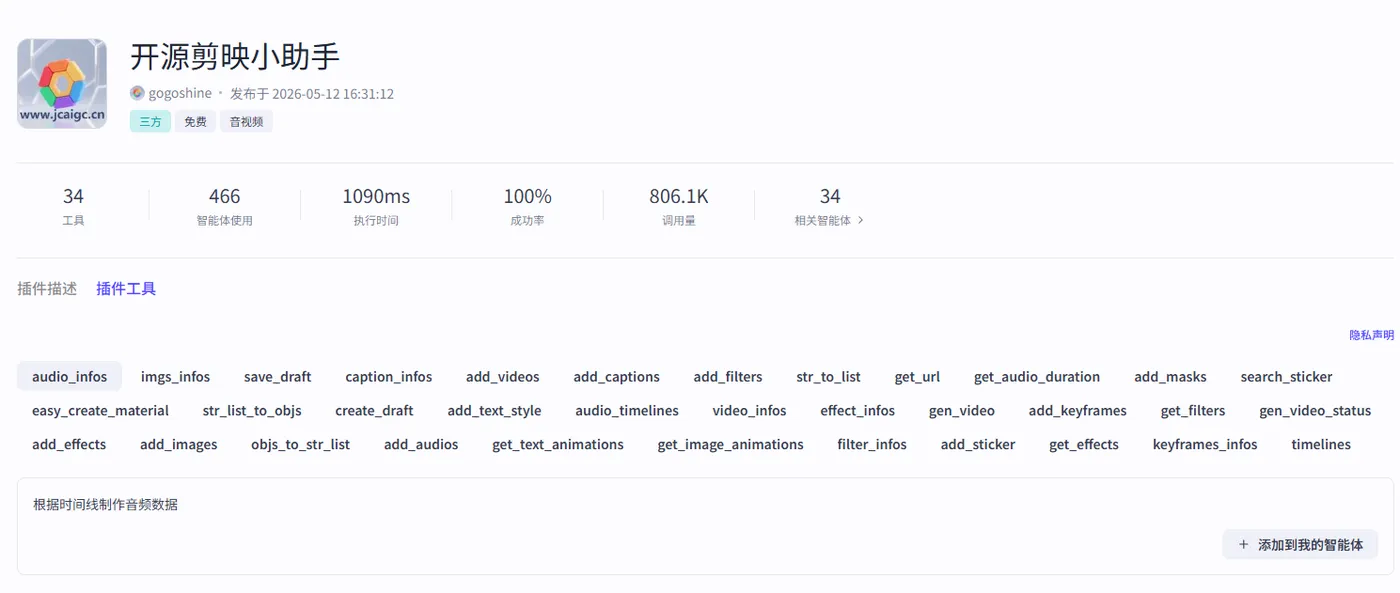Image resolution: width=1400 pixels, height=593 pixels.
Task: Open the effect_infos tool
Action: tap(858, 411)
